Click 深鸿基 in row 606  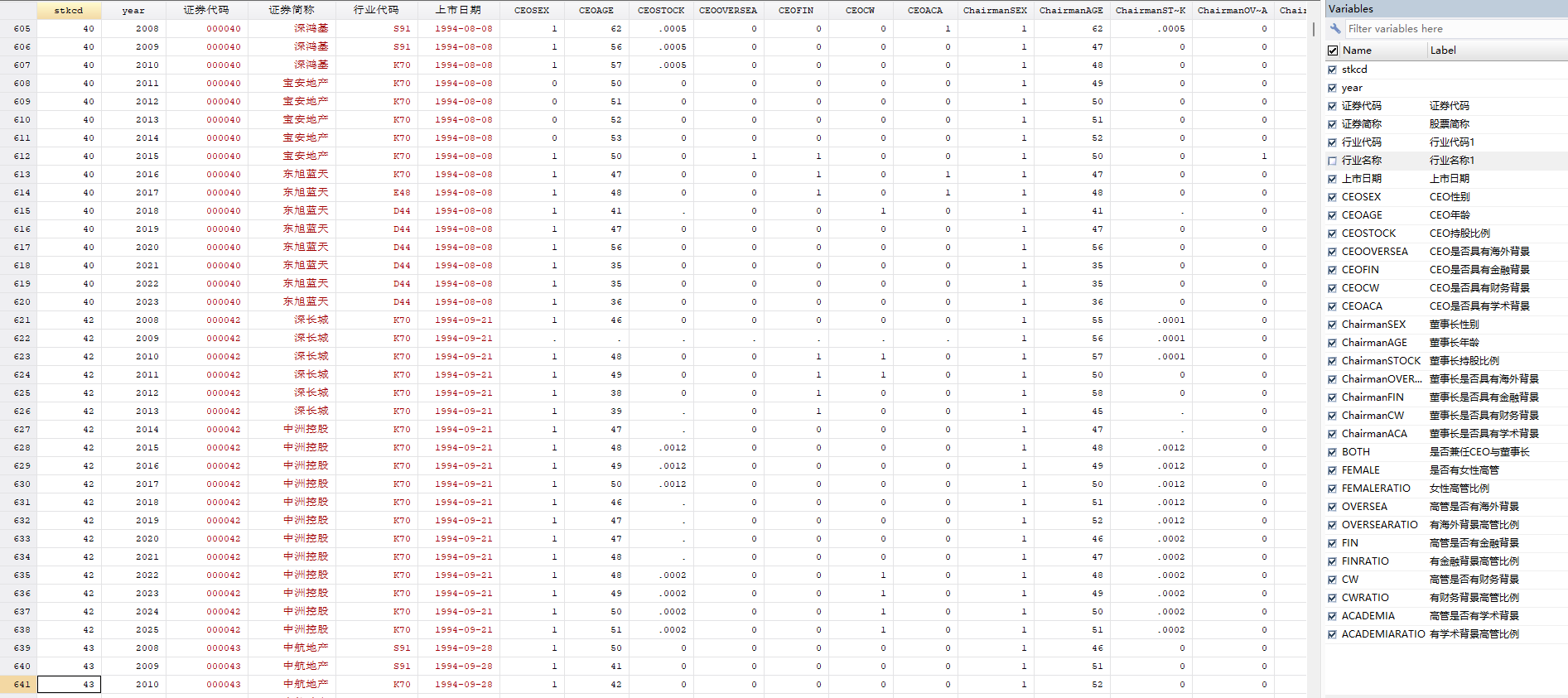[x=311, y=46]
